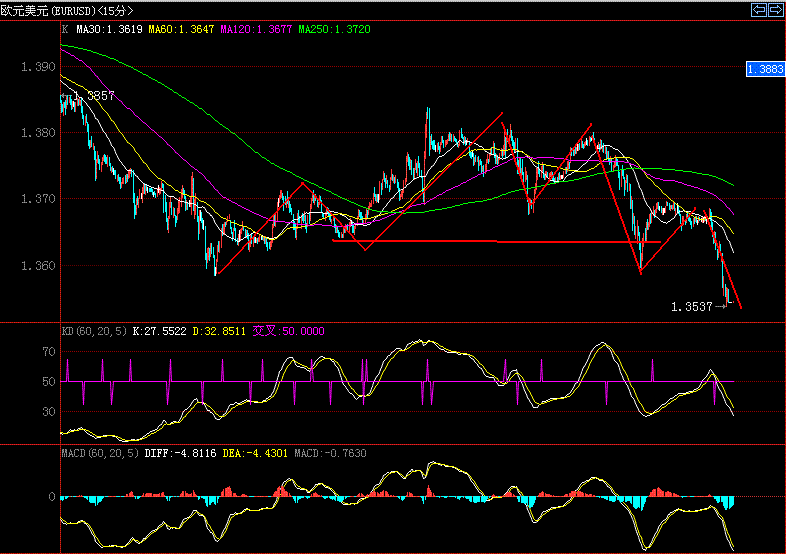Screen dimensions: 790x554
Task: Open the KD(60,20,5) indicator settings label
Action: point(94,331)
